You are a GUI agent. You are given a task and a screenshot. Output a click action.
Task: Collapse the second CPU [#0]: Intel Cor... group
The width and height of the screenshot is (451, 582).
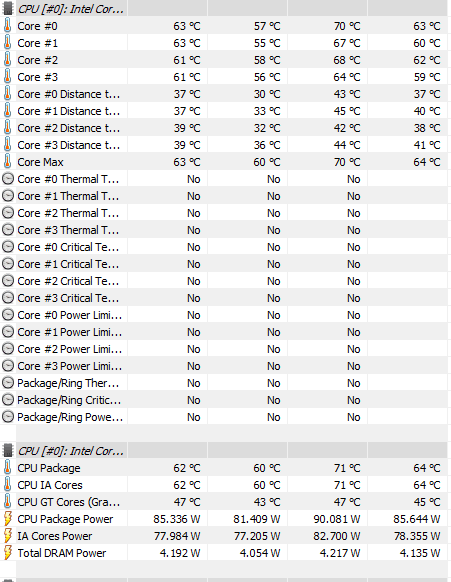pyautogui.click(x=71, y=451)
